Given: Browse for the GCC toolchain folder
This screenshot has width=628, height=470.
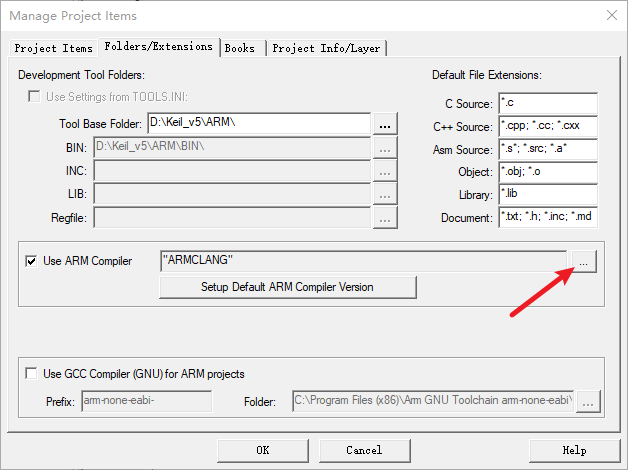Looking at the screenshot, I should pos(588,402).
